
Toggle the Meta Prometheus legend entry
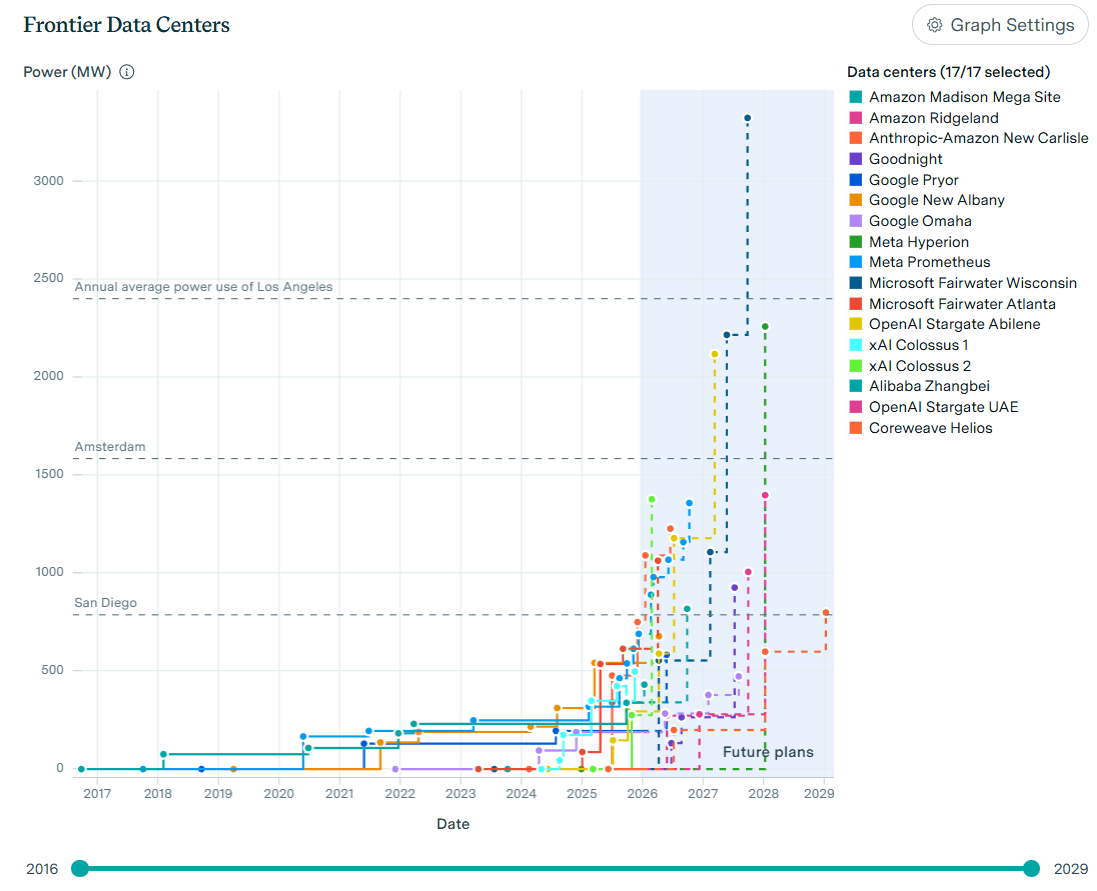click(x=920, y=262)
